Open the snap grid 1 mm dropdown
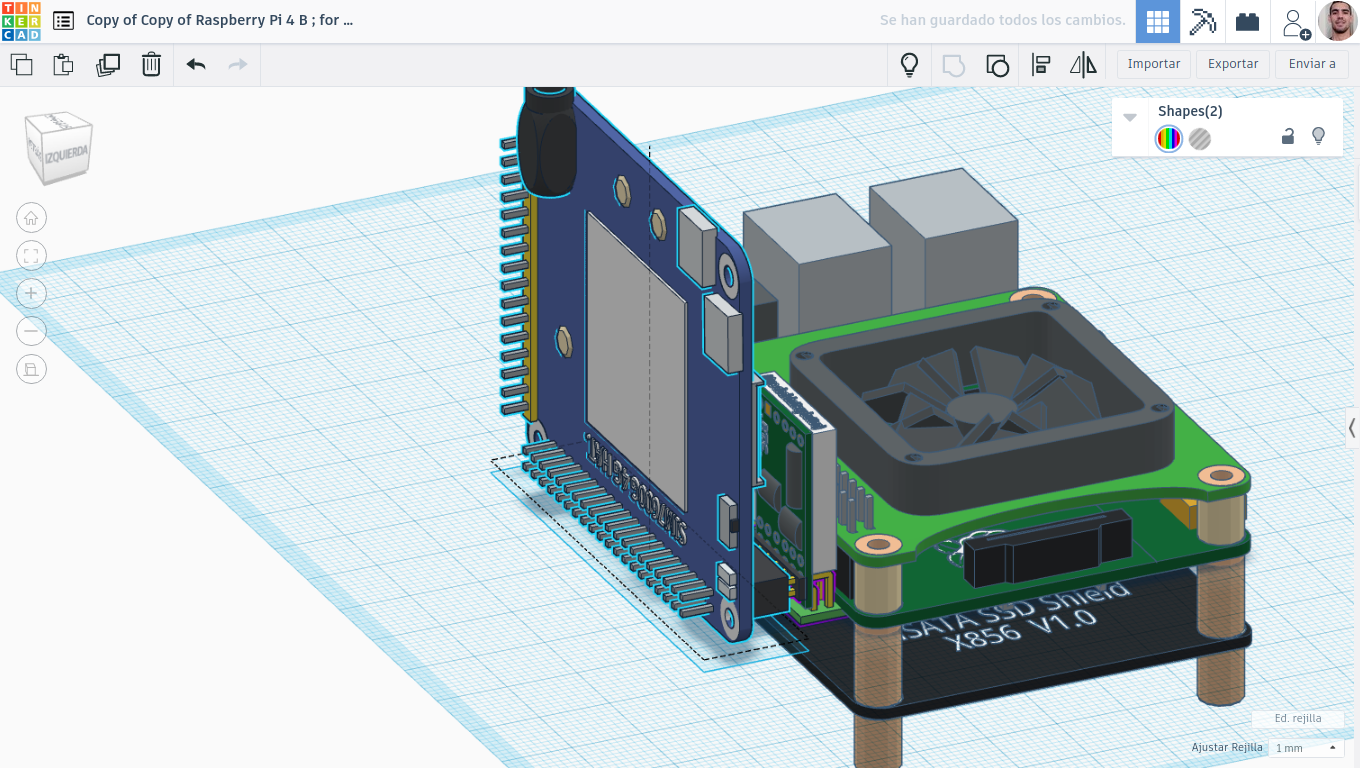This screenshot has width=1360, height=768. [x=1305, y=748]
